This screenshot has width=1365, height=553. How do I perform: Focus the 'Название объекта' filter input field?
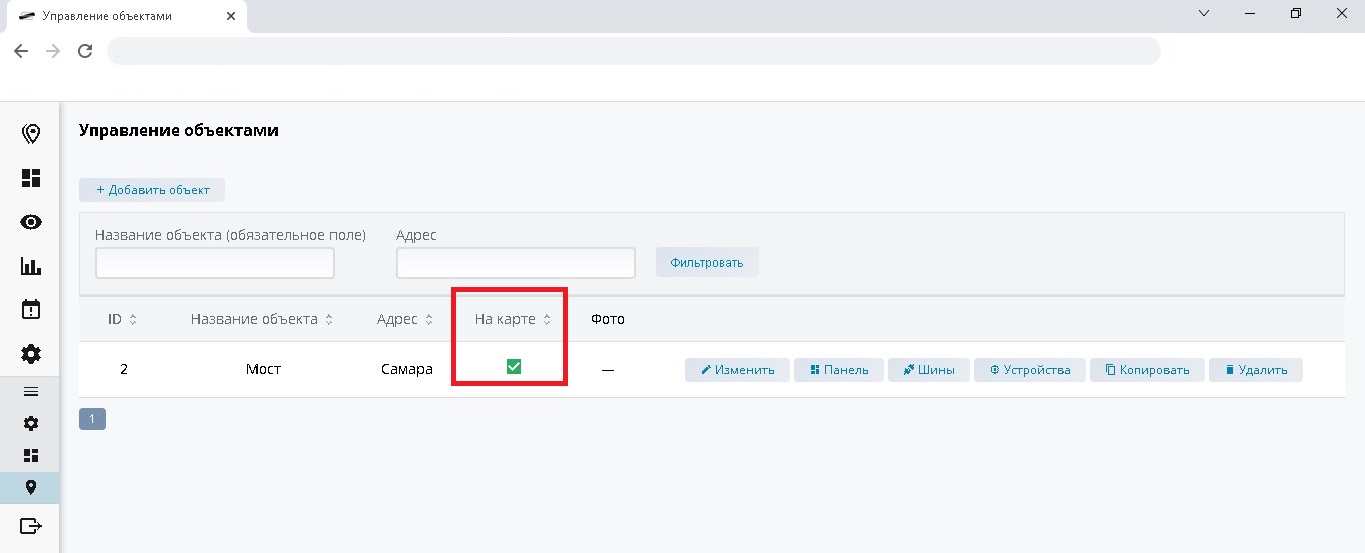coord(214,263)
